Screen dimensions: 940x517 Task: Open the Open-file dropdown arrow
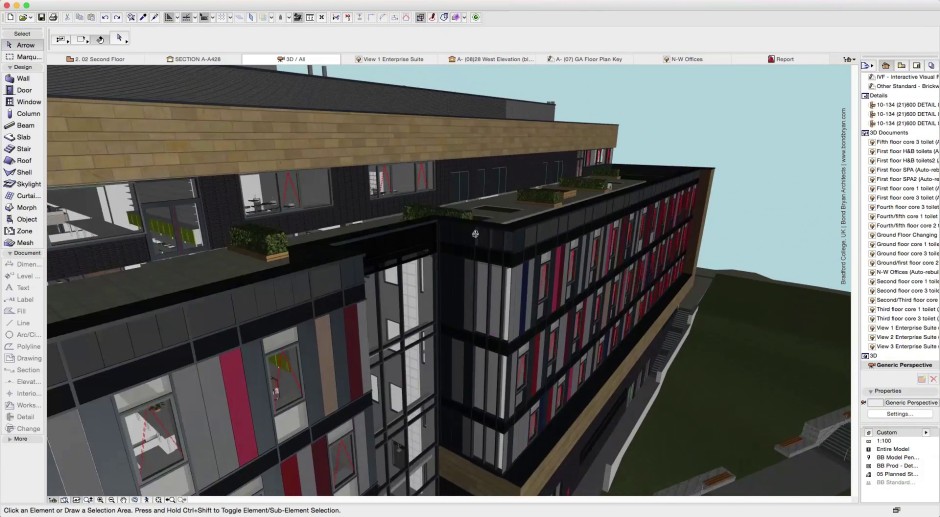[31, 18]
